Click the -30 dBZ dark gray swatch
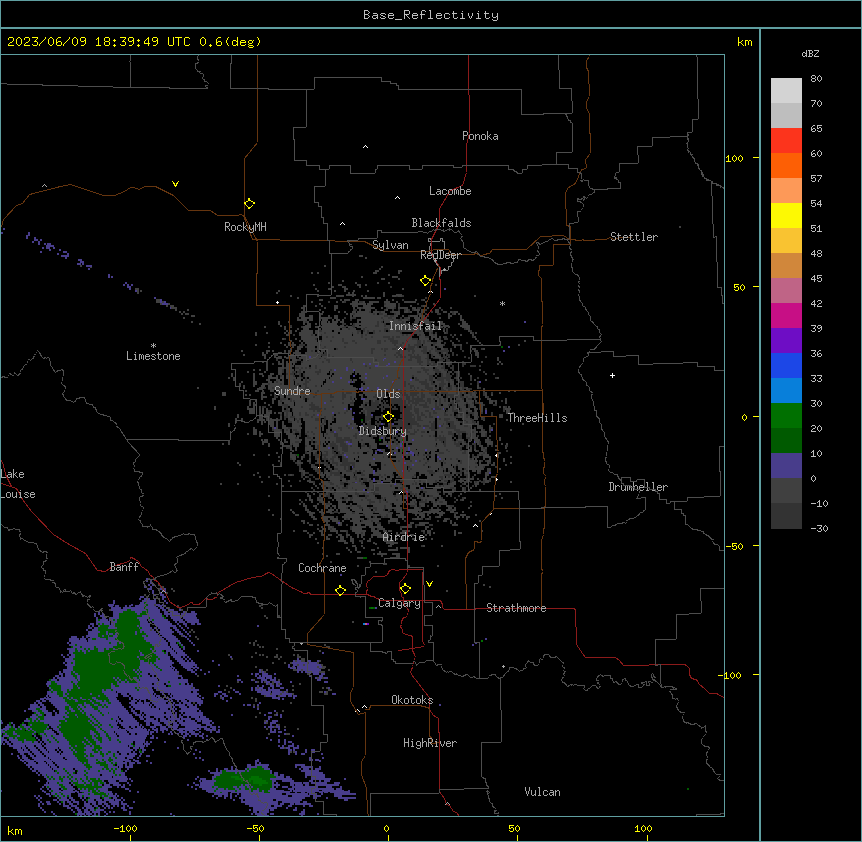The width and height of the screenshot is (862, 842). coord(786,516)
